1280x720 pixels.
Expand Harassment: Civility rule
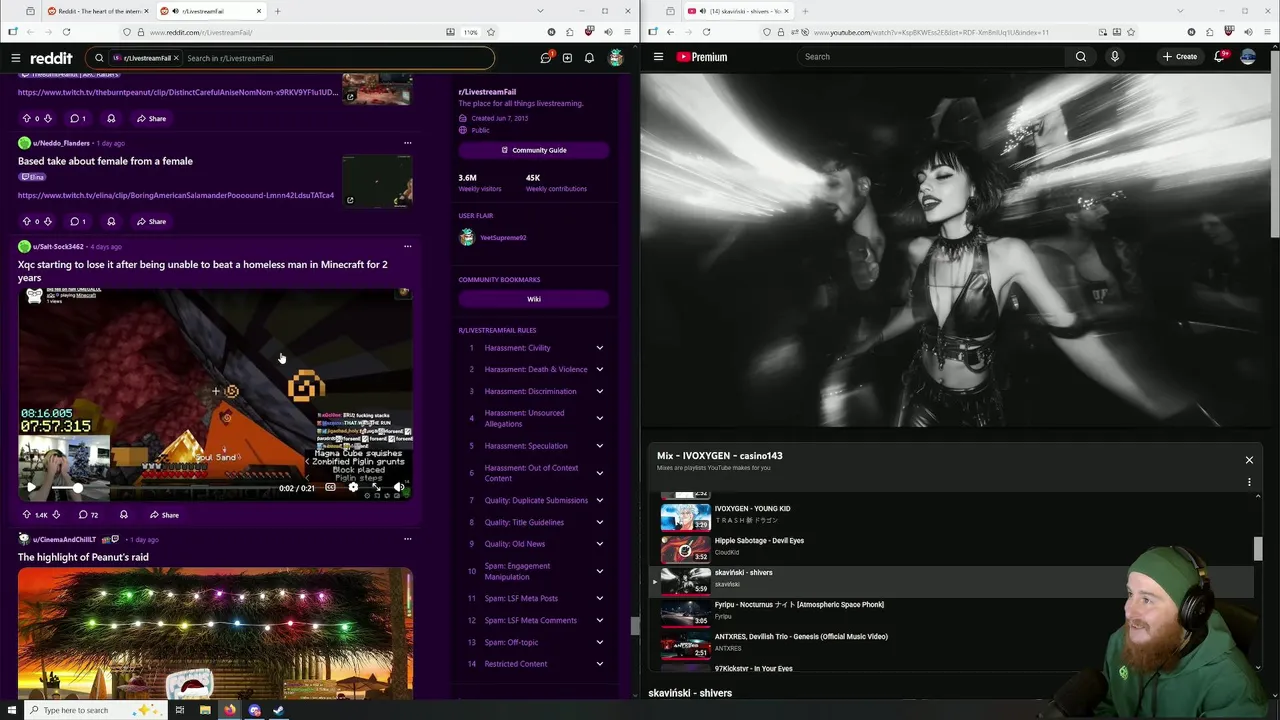(x=600, y=348)
